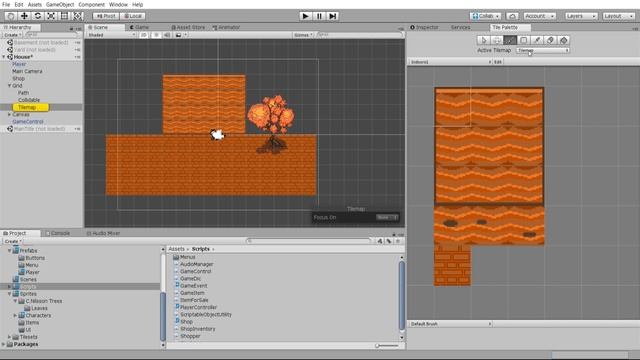The image size is (640, 360).
Task: Toggle scene effects image button
Action: pyautogui.click(x=178, y=35)
